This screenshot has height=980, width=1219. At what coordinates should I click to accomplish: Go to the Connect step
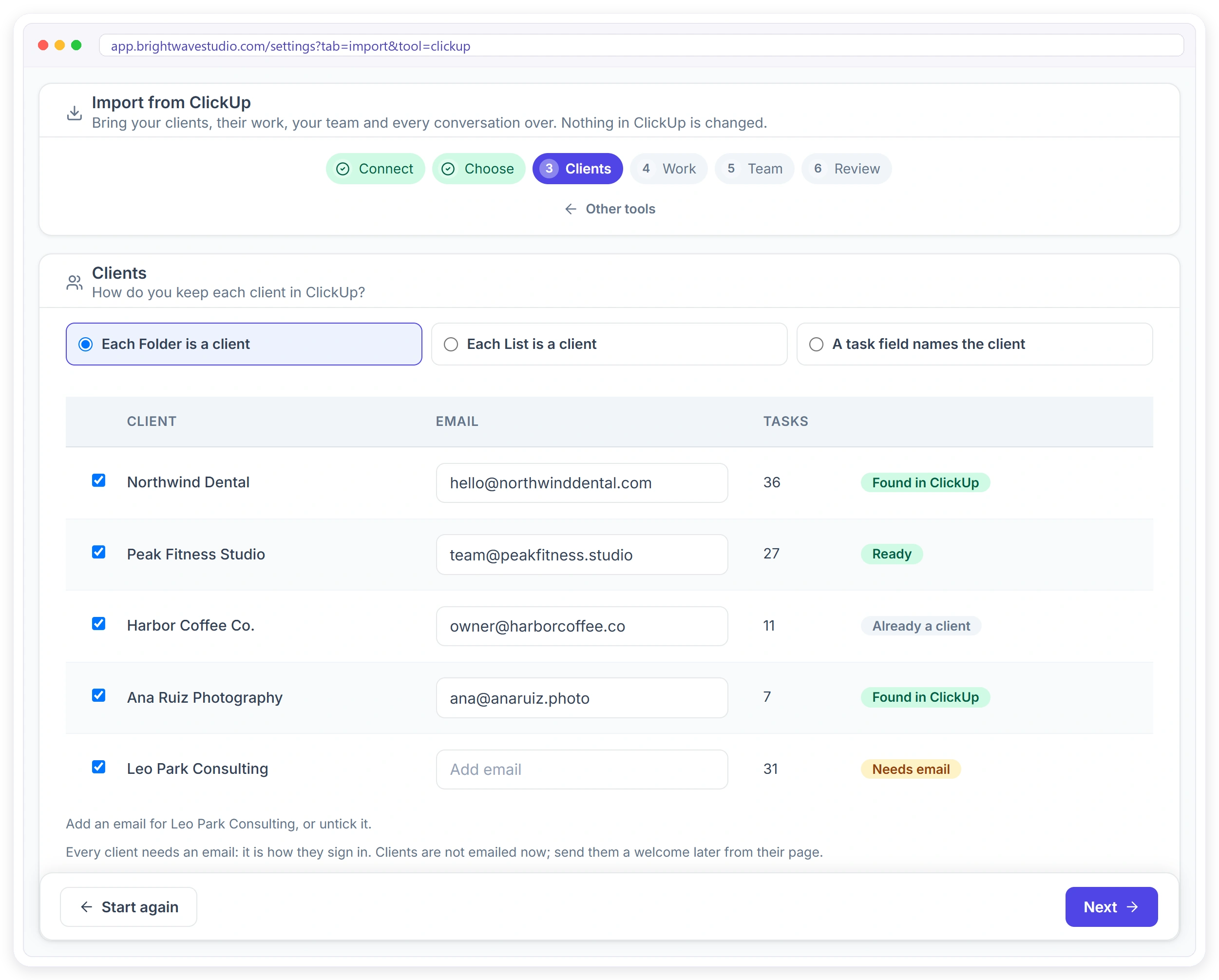pos(375,169)
